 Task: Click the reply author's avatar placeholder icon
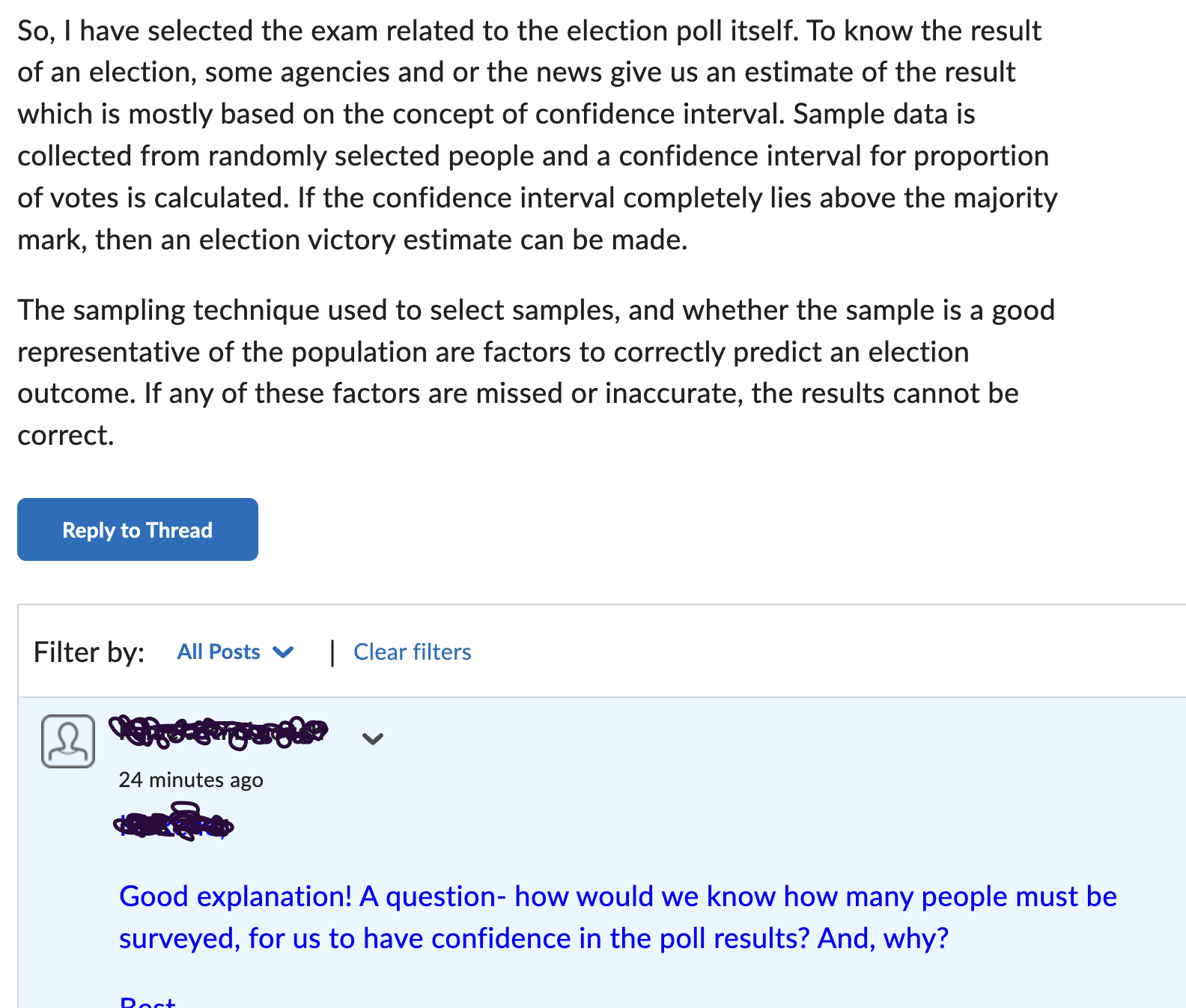point(68,741)
